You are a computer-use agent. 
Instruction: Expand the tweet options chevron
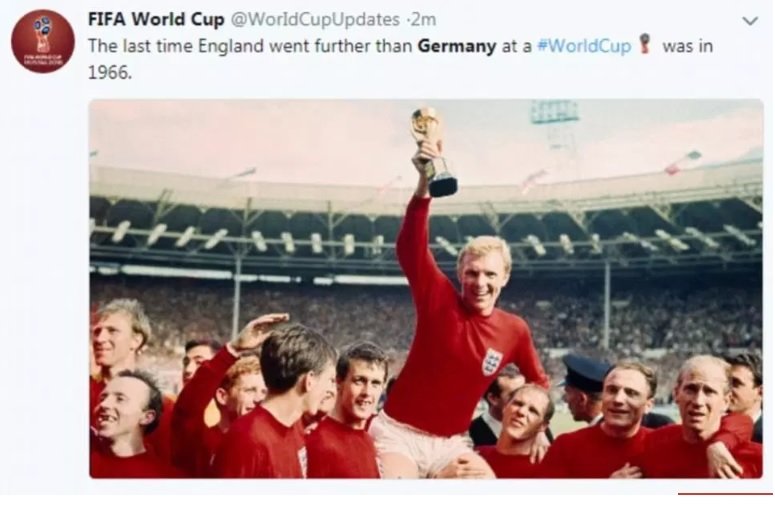pyautogui.click(x=750, y=21)
